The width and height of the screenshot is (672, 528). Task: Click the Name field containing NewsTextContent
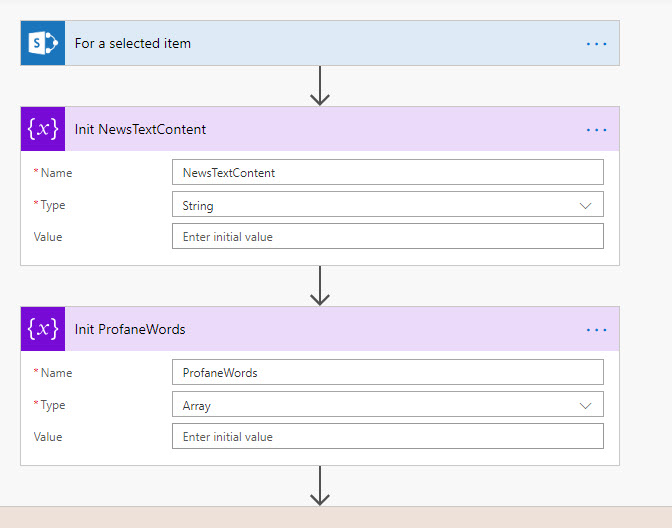pyautogui.click(x=387, y=172)
